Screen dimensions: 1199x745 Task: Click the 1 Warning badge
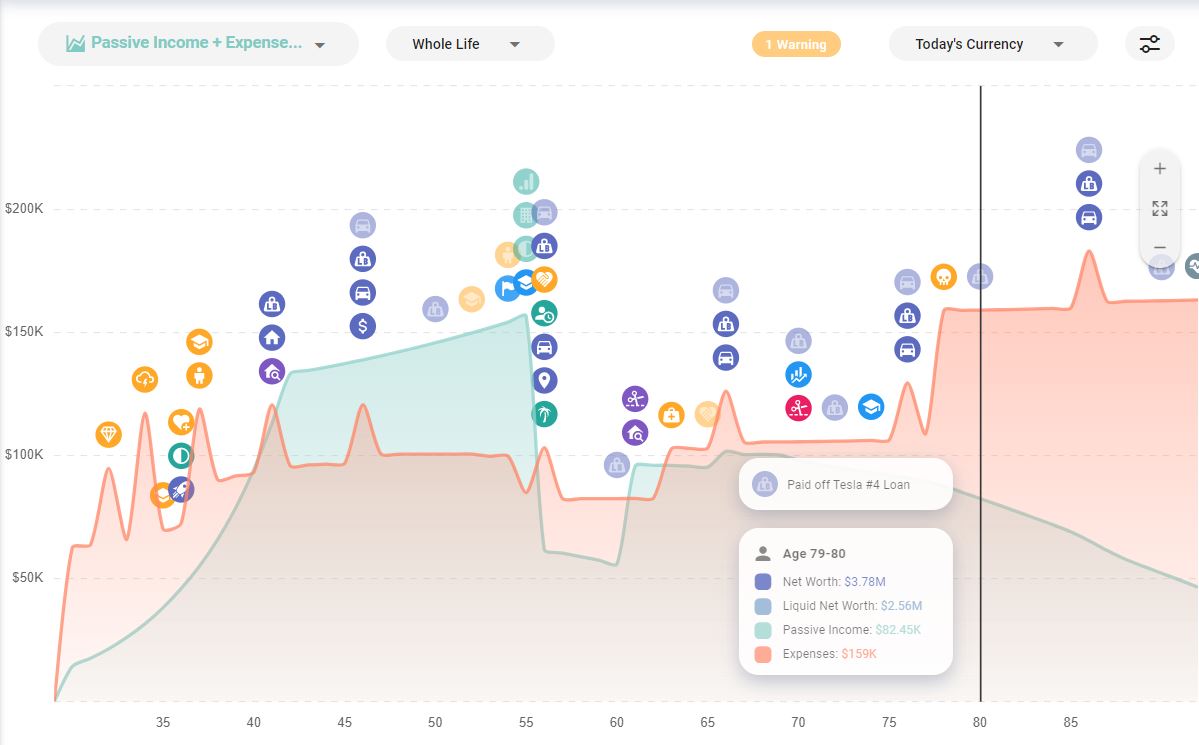(x=796, y=44)
